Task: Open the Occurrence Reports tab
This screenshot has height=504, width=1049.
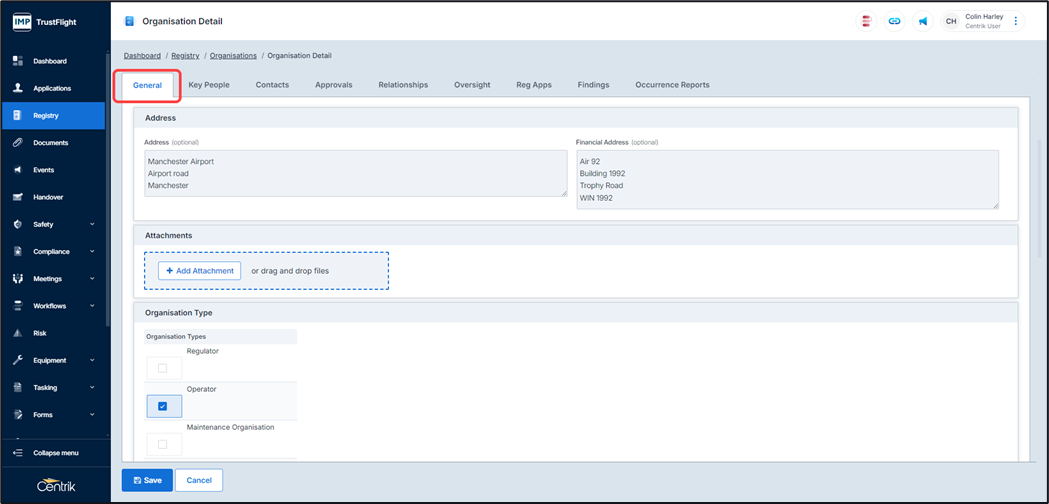Action: coord(672,85)
